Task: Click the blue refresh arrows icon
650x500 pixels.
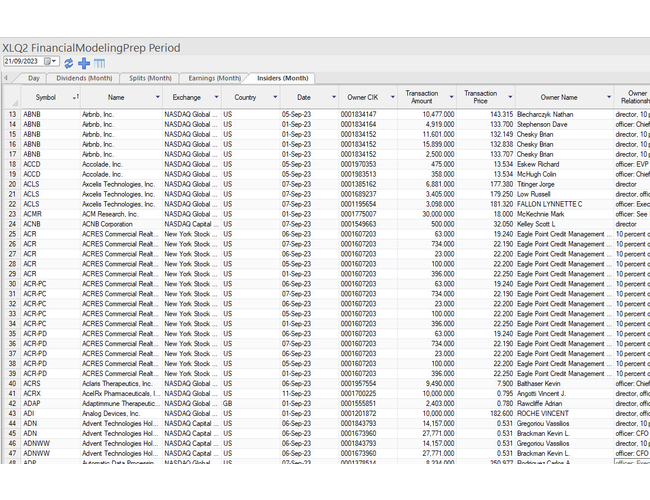Action: pyautogui.click(x=68, y=63)
